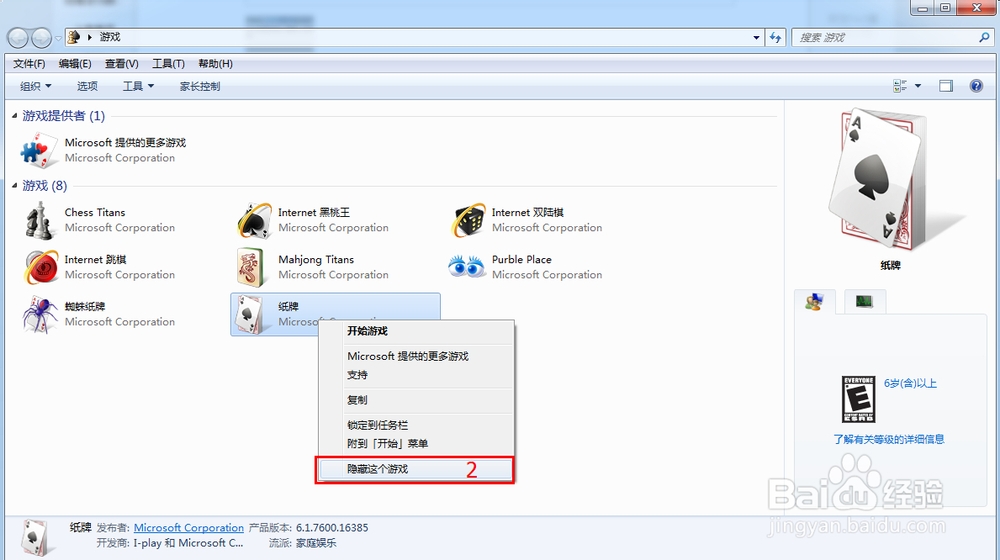Click the breadcrumb arrow before 游戏

pyautogui.click(x=89, y=37)
